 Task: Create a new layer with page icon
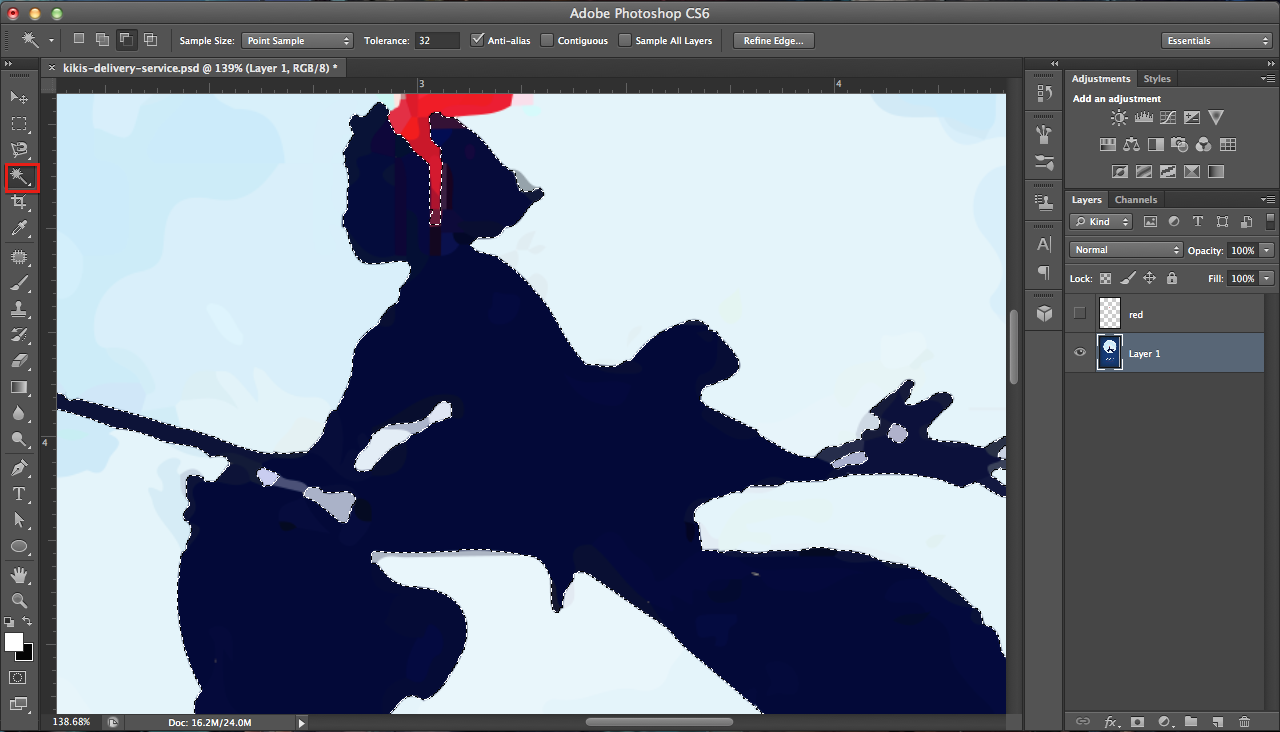(1217, 722)
